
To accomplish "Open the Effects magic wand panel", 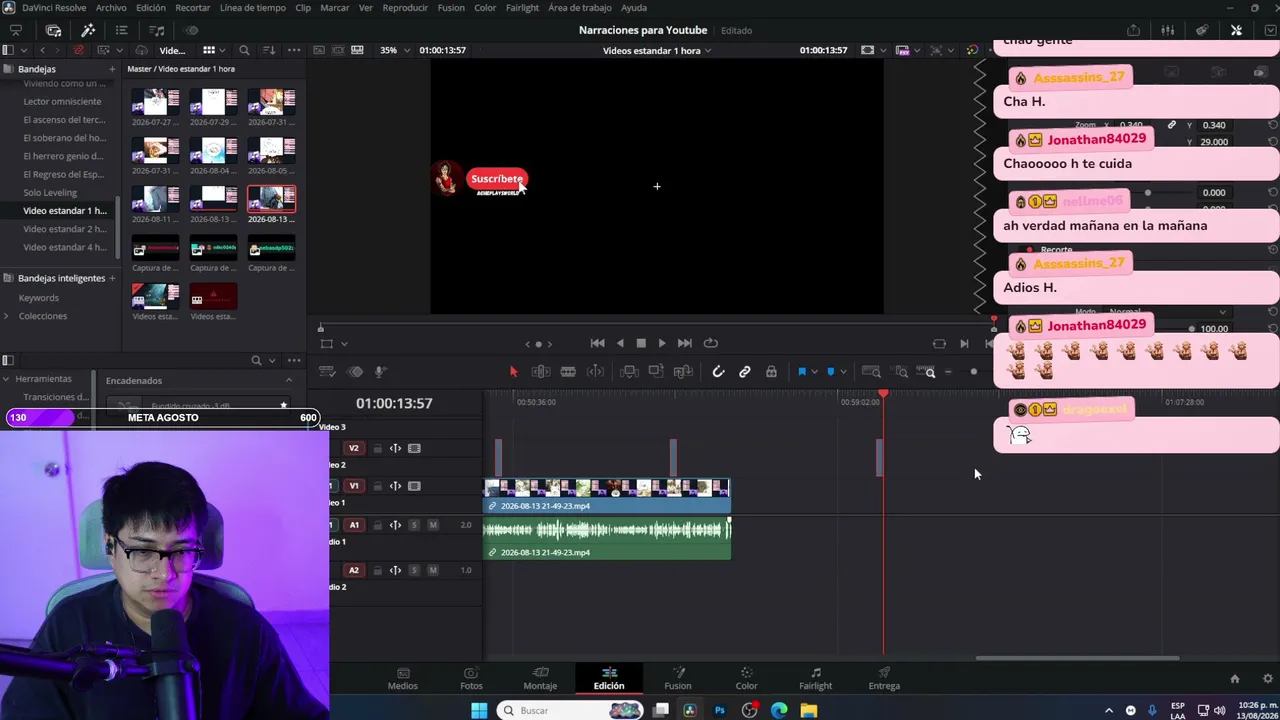I will (x=88, y=30).
